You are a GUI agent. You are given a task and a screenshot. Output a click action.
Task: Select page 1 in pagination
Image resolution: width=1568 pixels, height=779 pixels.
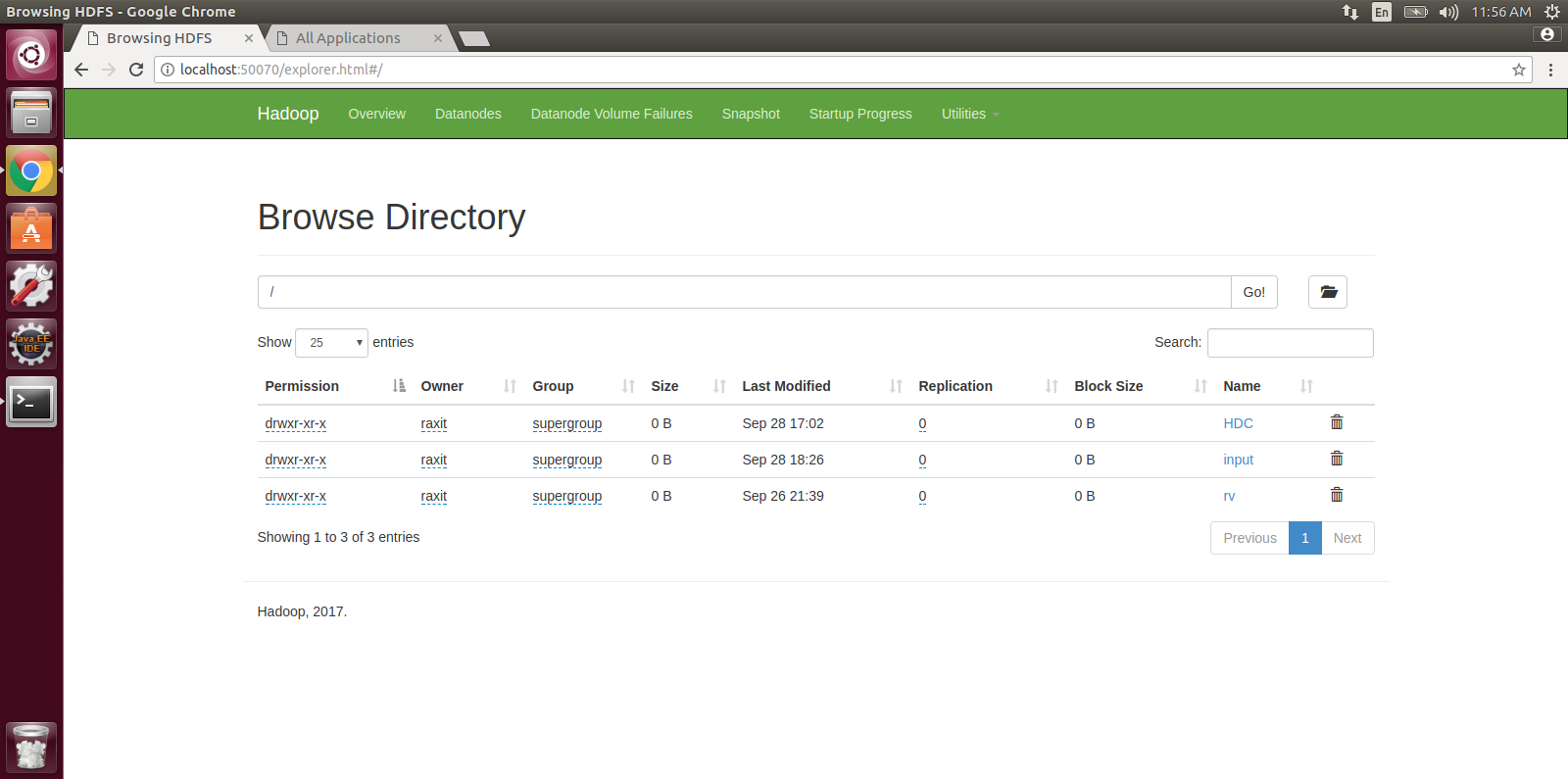(x=1305, y=538)
